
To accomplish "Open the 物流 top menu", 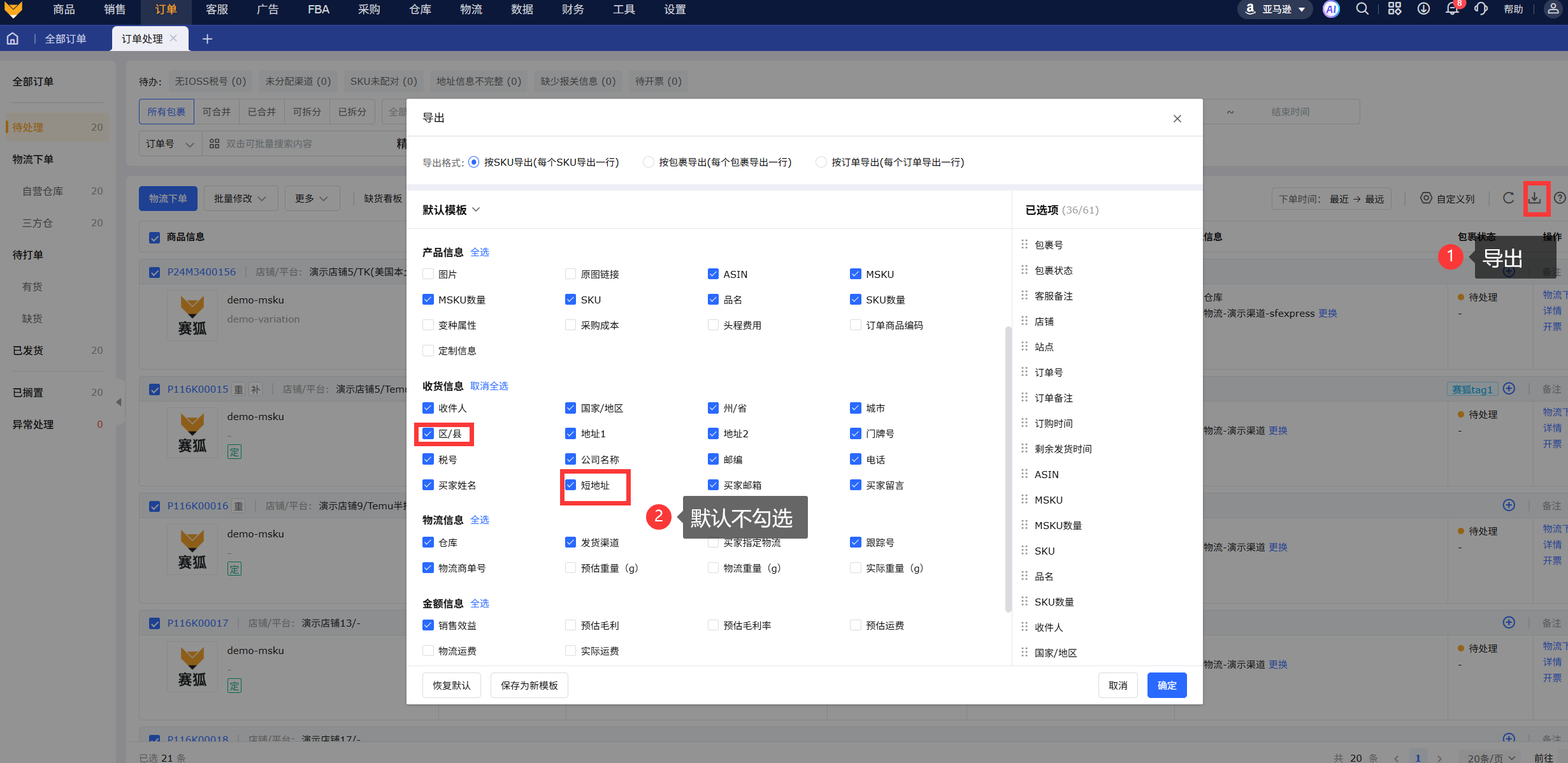I will click(471, 9).
